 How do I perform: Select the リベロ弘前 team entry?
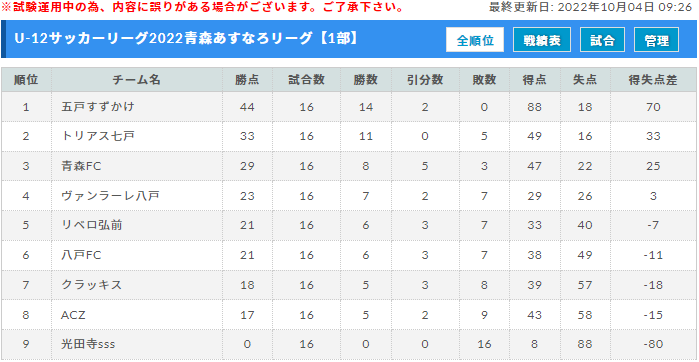(92, 226)
